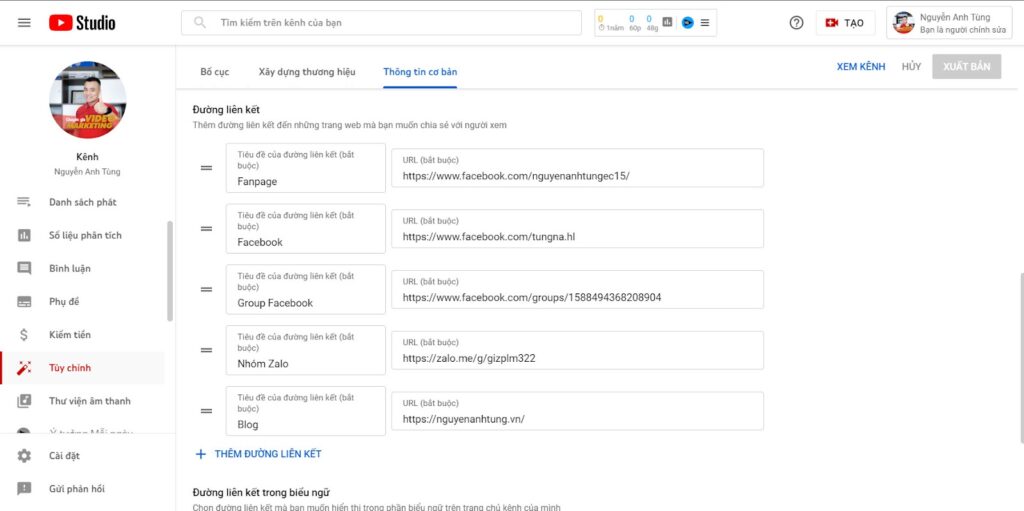1024x511 pixels.
Task: Click the zalo.me URL field
Action: (x=577, y=350)
